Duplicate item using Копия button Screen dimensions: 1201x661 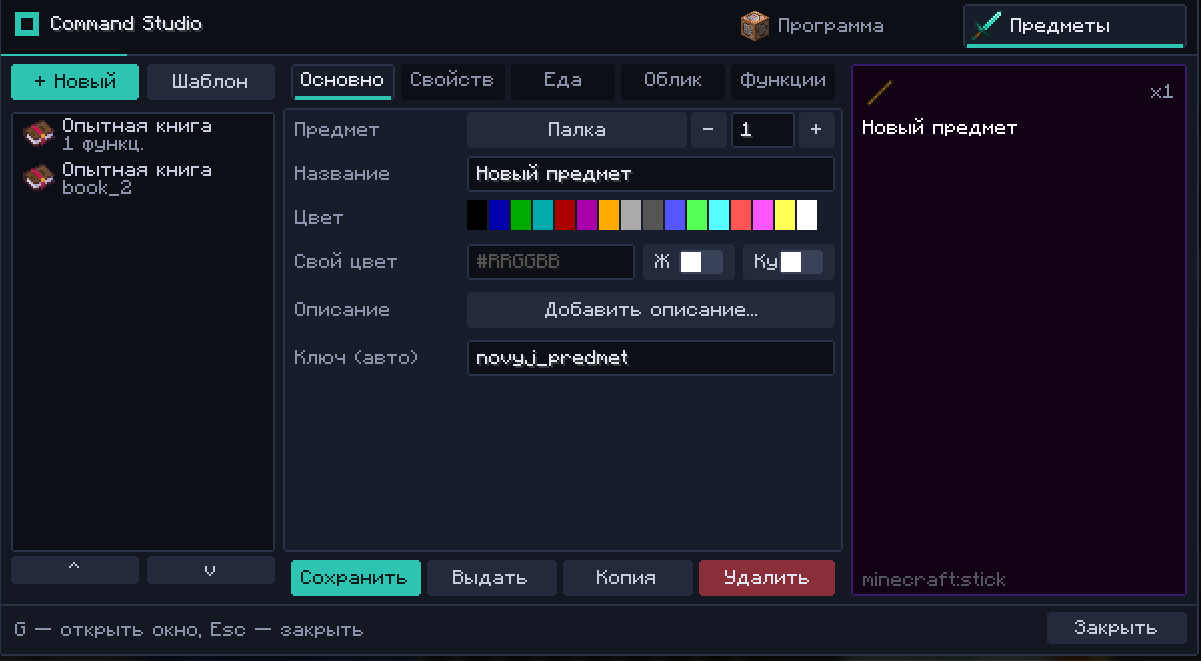[627, 578]
